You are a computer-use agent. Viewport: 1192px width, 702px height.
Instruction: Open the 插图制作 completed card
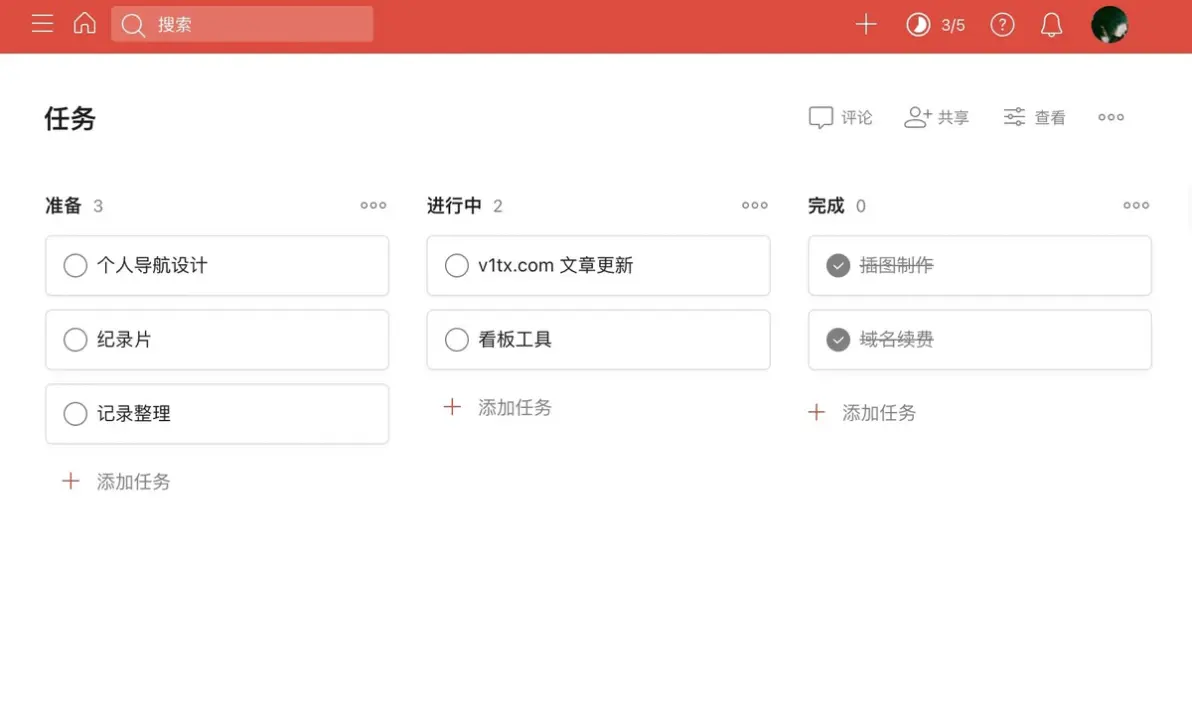point(980,265)
